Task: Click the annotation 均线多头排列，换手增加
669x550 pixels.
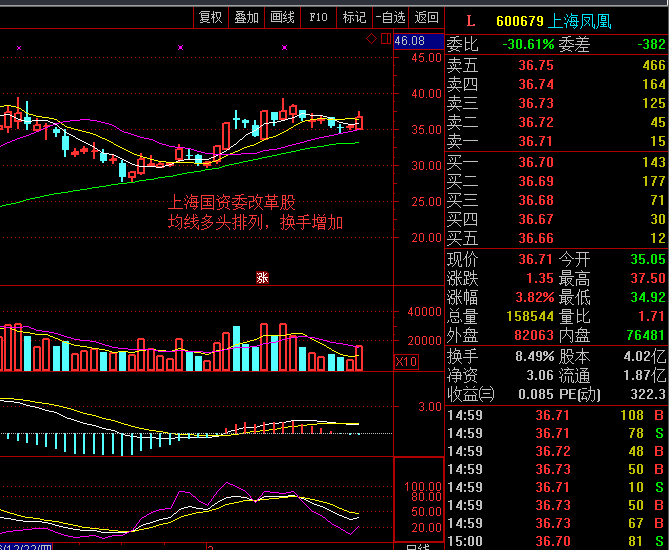Action: [255, 222]
